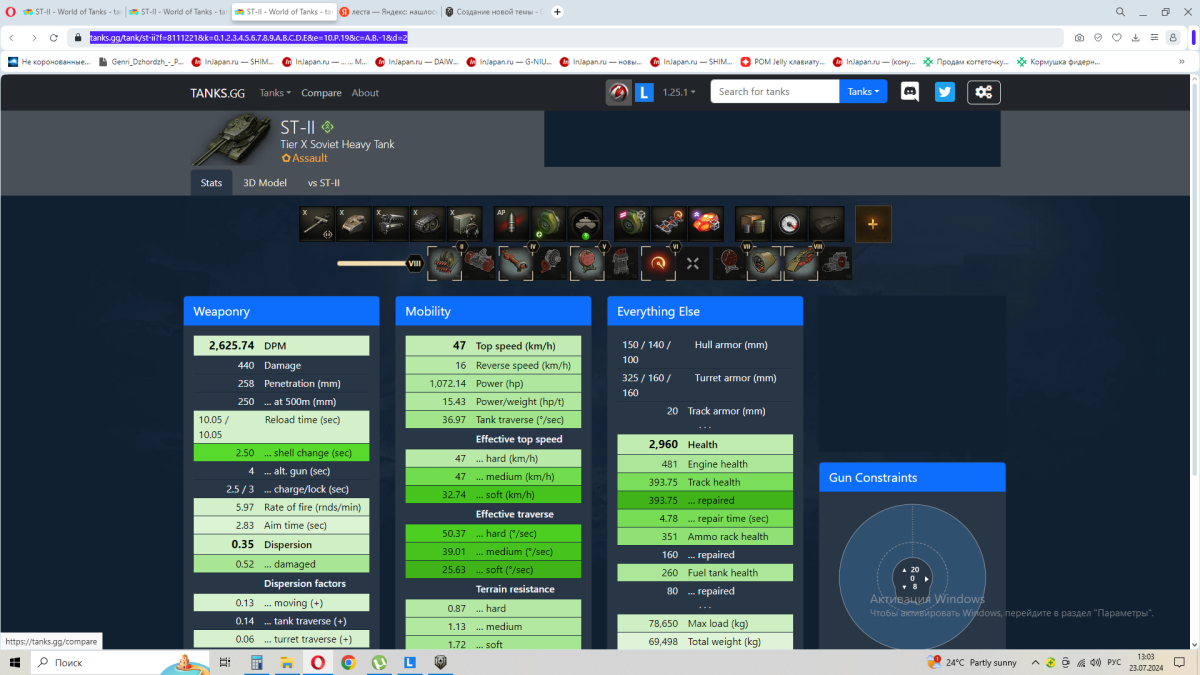Toggle left field modification at level IV

pos(515,263)
